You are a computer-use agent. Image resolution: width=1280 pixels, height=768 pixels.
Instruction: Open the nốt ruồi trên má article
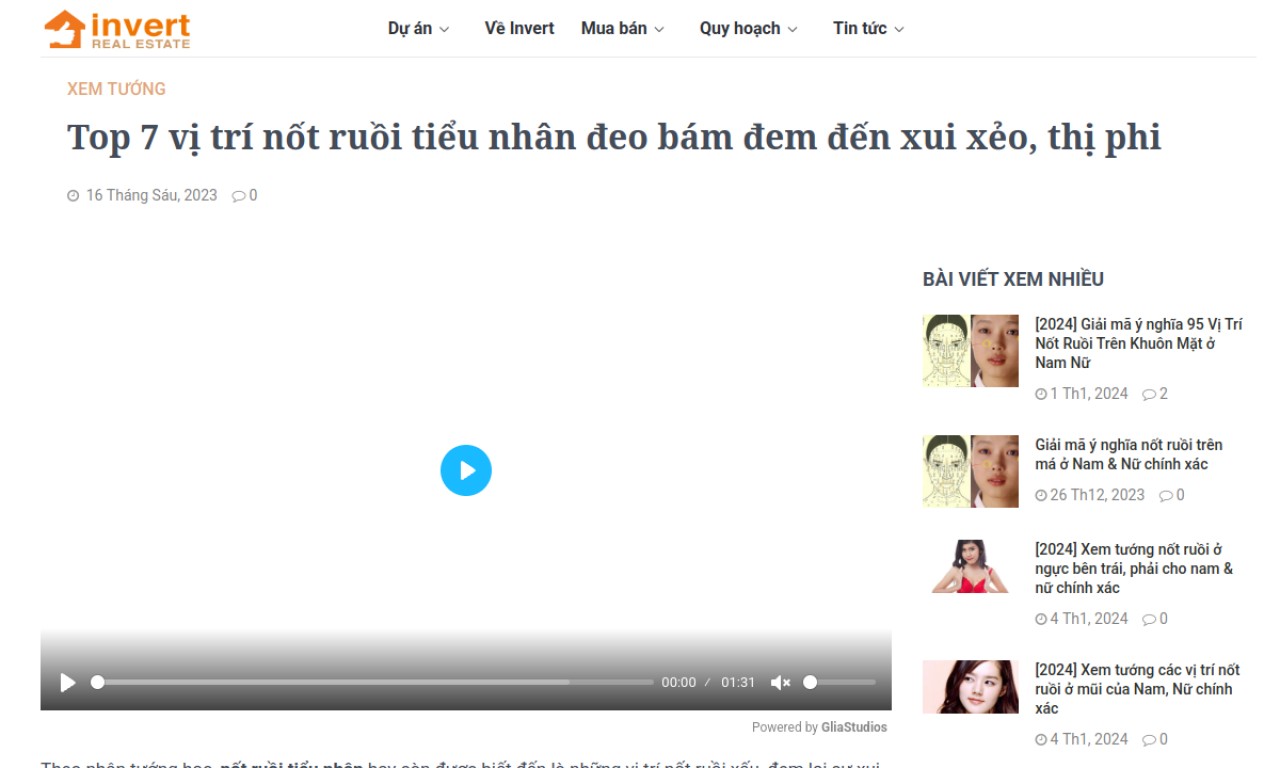point(1128,454)
